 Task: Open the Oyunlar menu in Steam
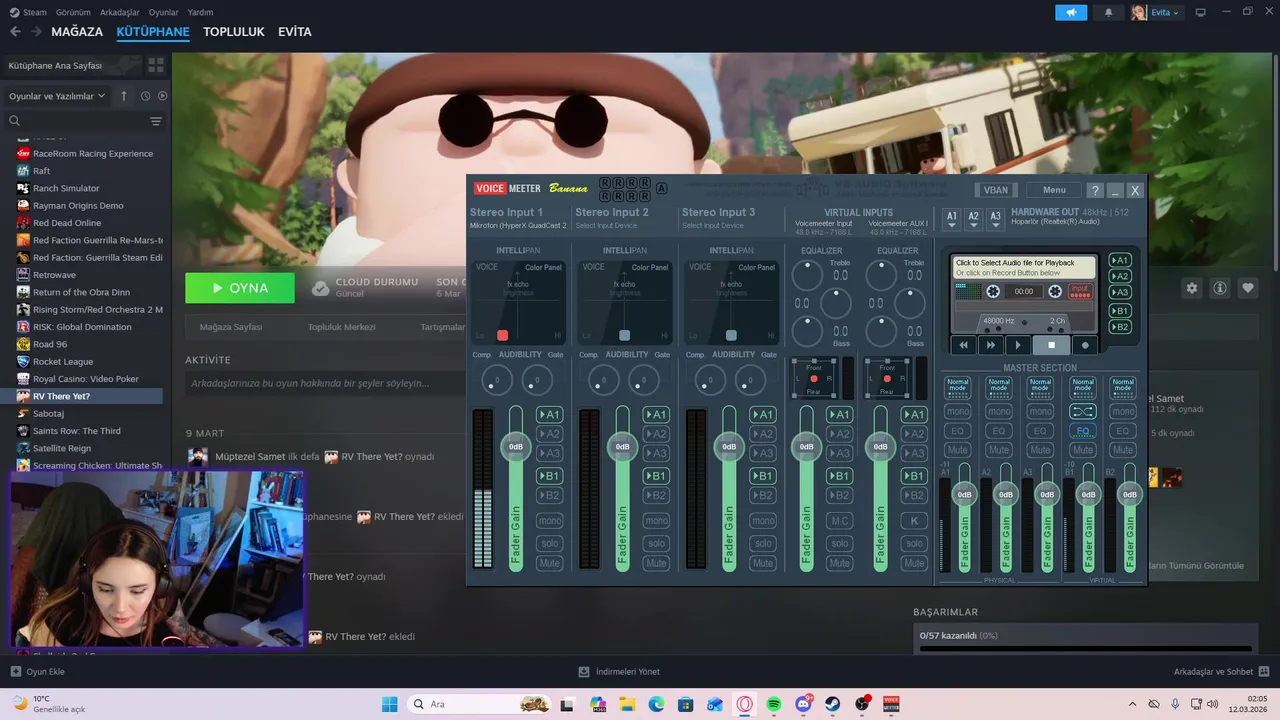tap(163, 12)
